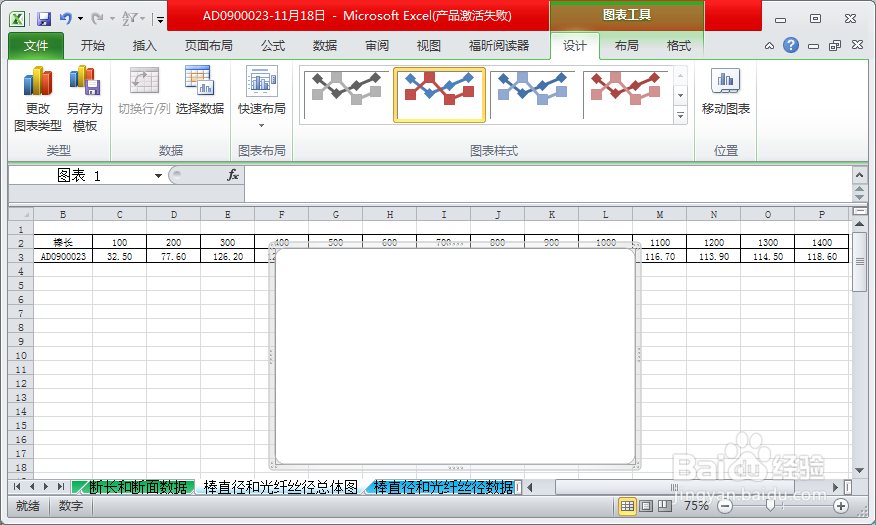This screenshot has width=876, height=525.
Task: Switch to chart tools Format (格式) tab
Action: click(679, 46)
